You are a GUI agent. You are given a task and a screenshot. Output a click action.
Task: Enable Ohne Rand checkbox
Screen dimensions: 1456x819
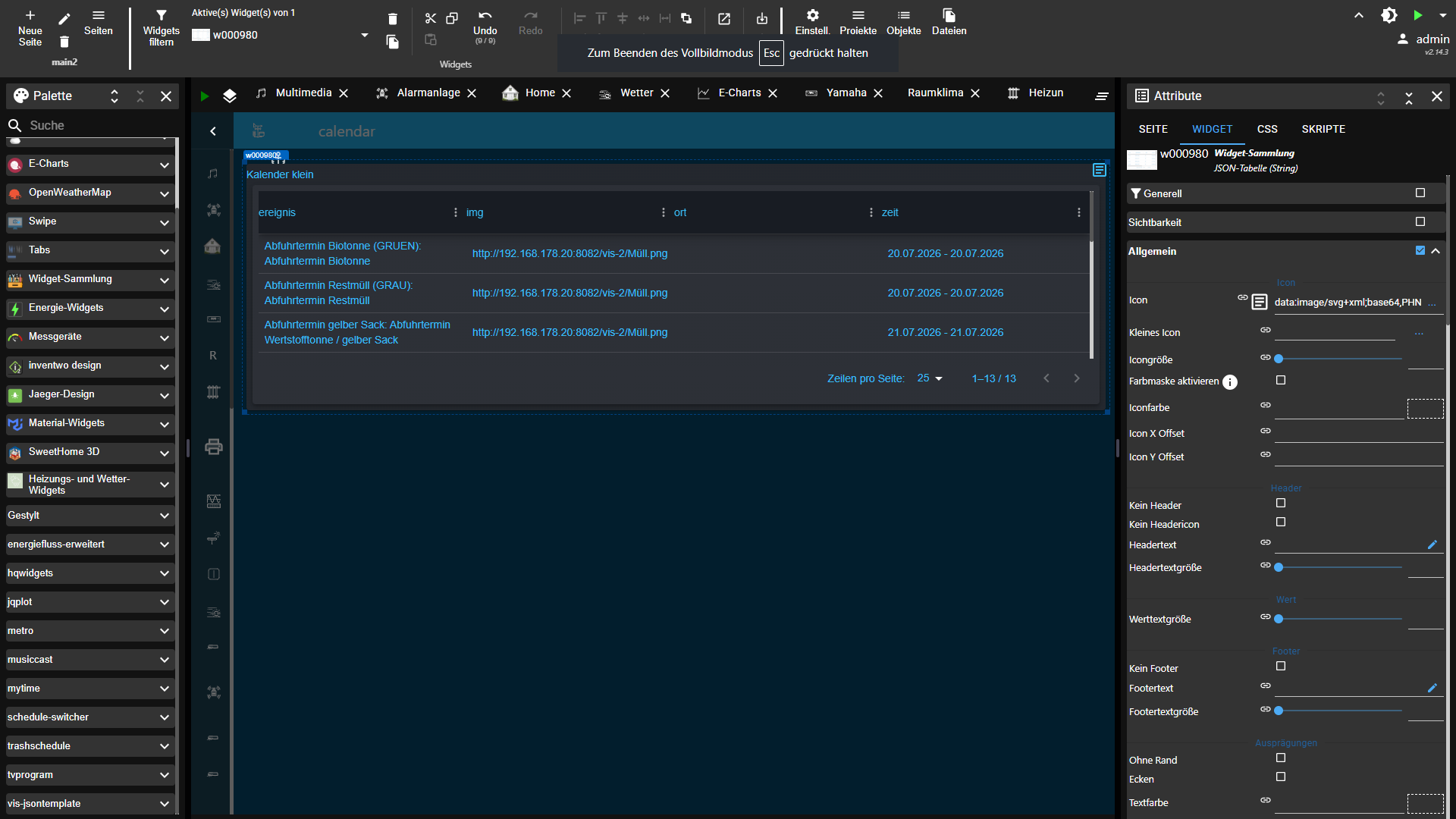pyautogui.click(x=1281, y=758)
